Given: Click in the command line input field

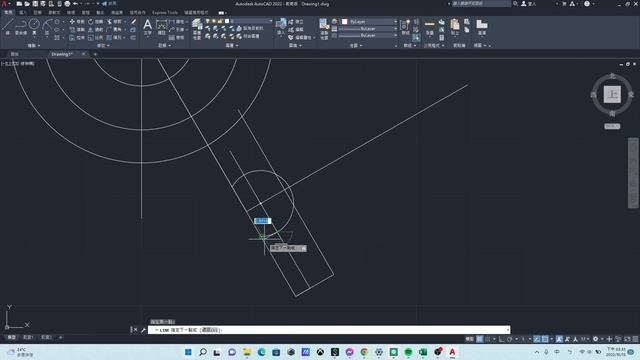Looking at the screenshot, I should click(x=329, y=329).
